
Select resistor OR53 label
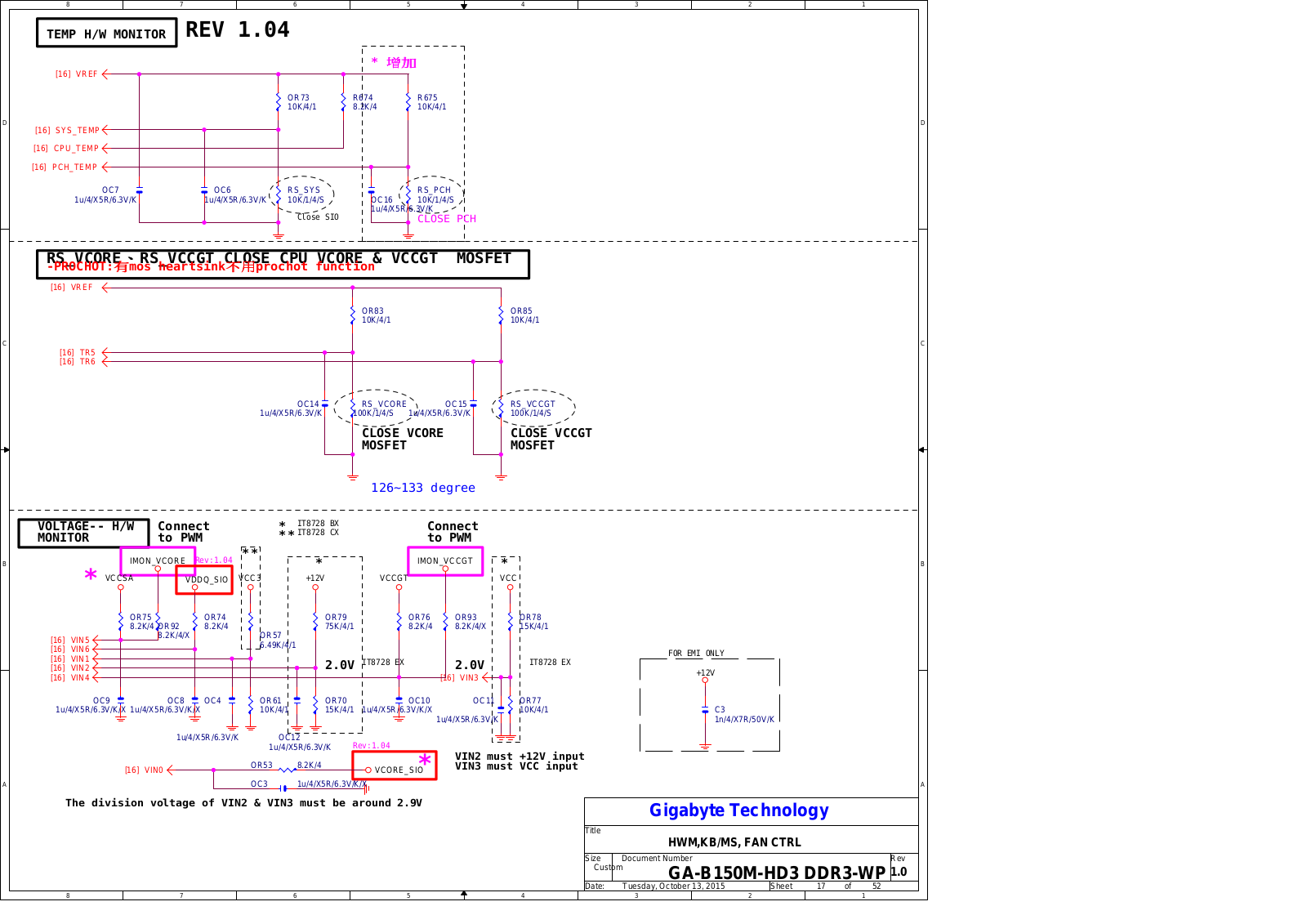[261, 766]
